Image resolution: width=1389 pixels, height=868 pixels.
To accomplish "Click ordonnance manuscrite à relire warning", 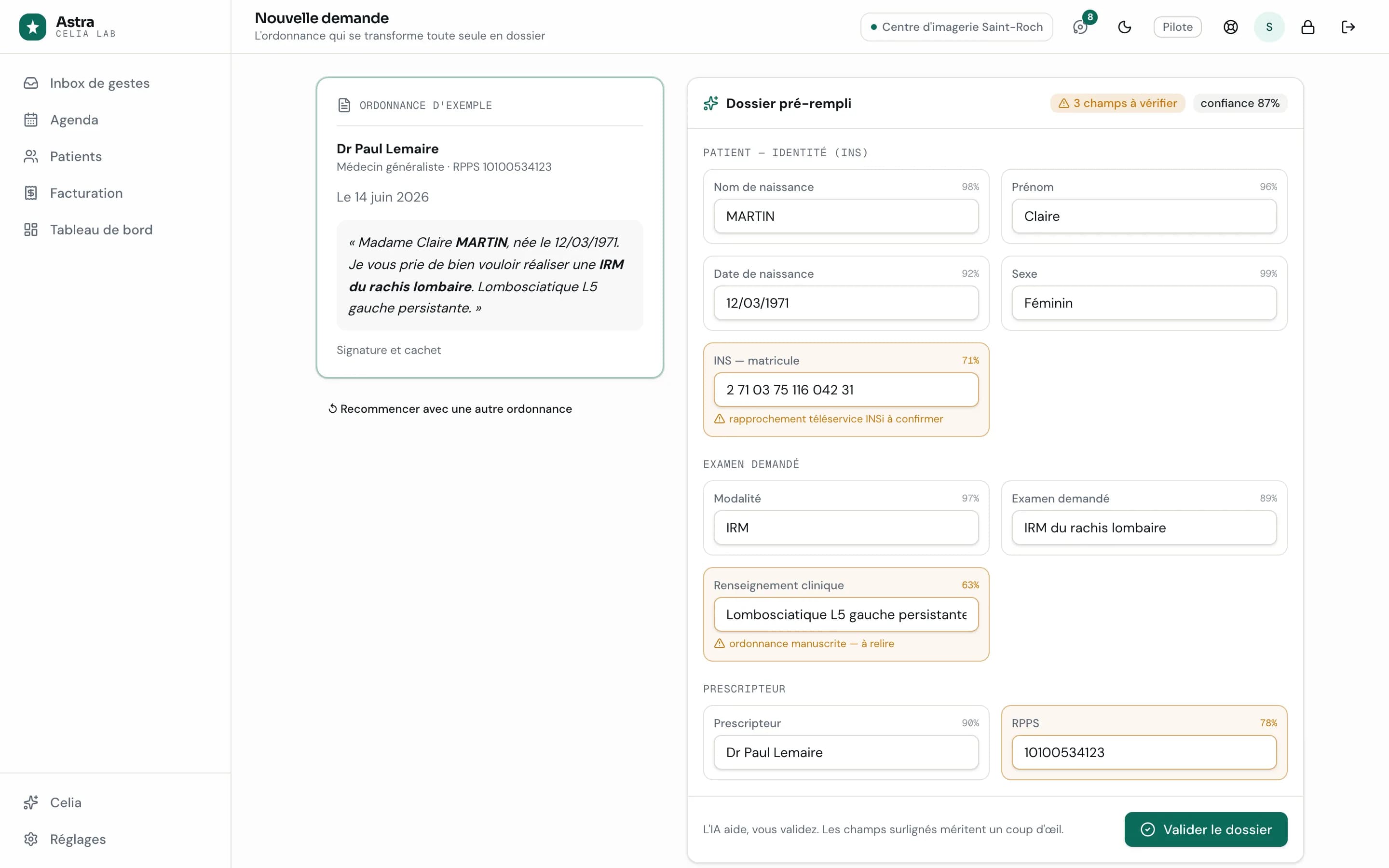I will click(811, 644).
